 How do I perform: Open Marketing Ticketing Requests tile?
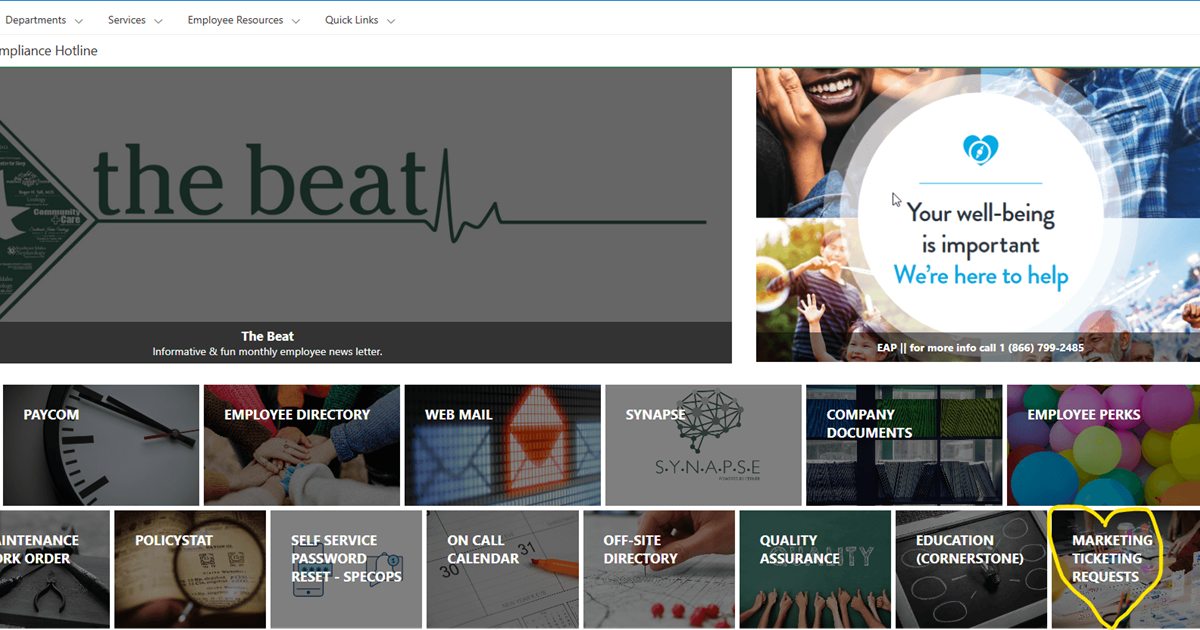point(1126,569)
